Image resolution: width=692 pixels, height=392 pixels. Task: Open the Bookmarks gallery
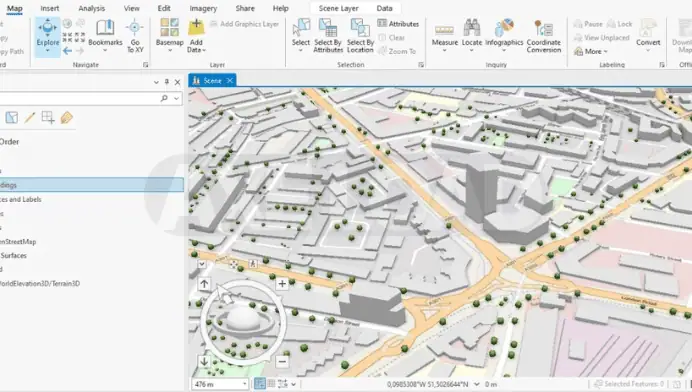[105, 34]
